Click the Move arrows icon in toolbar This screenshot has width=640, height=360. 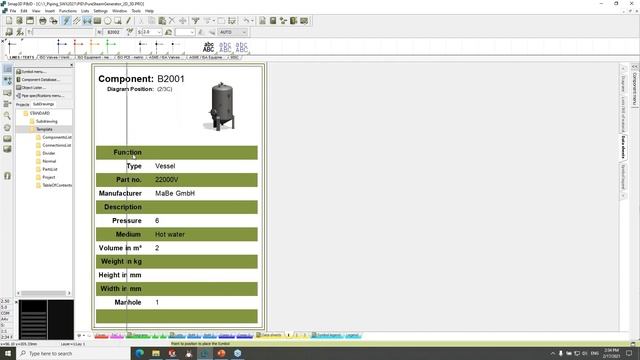coord(182,21)
